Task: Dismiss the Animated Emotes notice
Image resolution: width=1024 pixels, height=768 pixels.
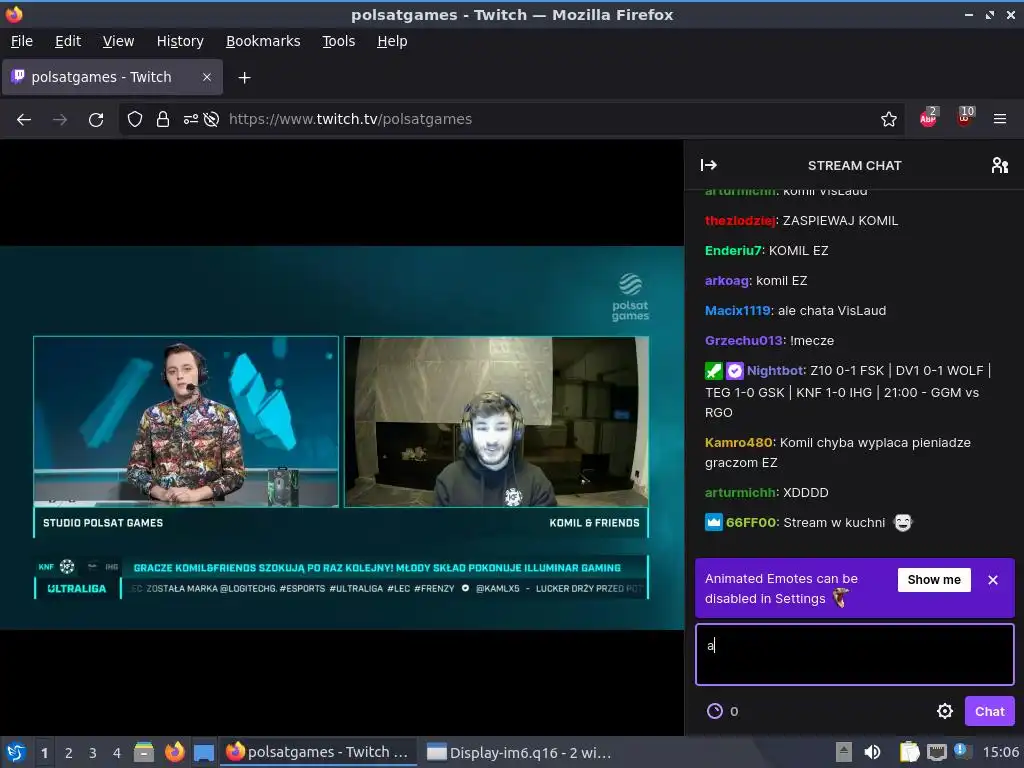Action: [x=993, y=580]
